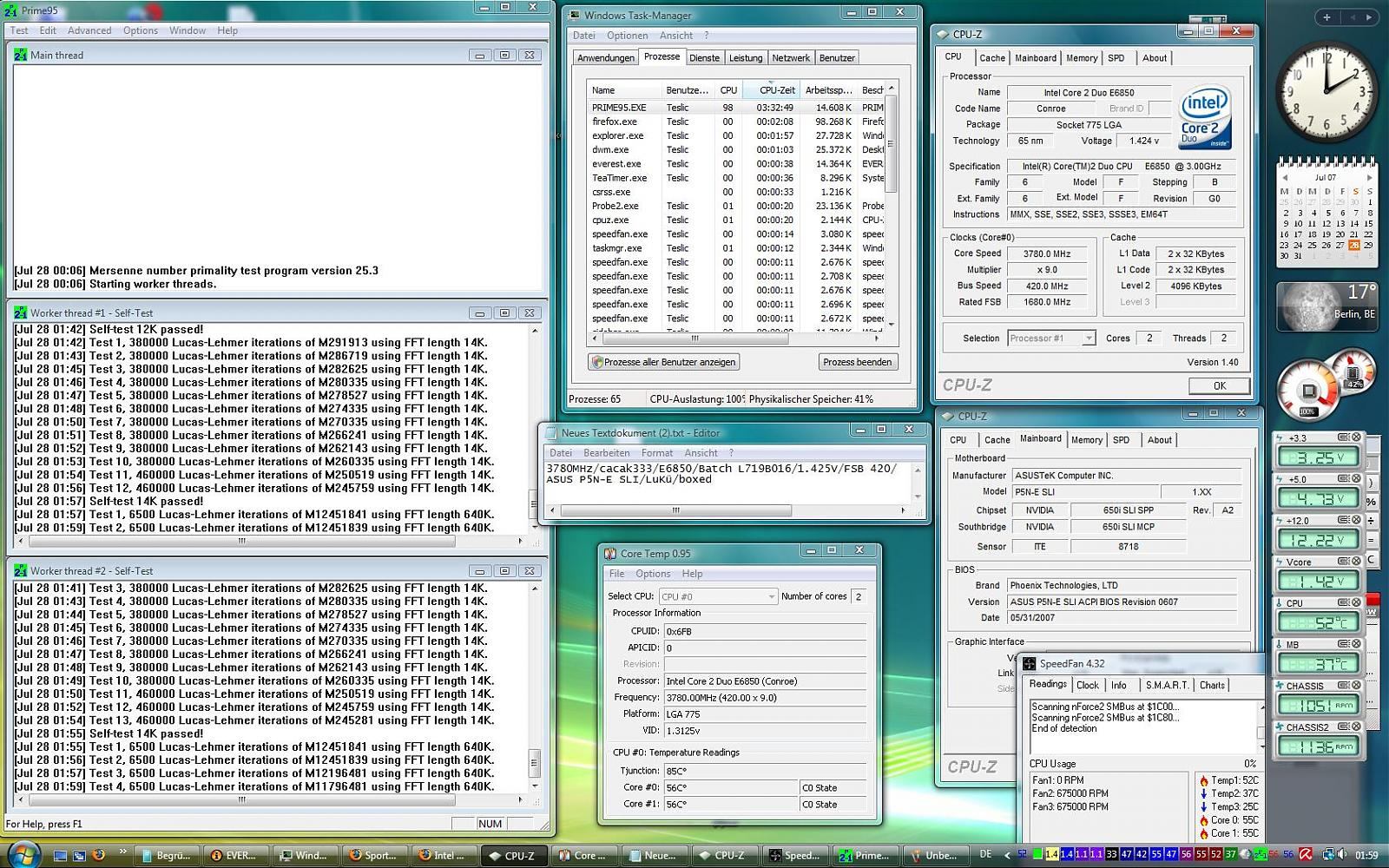
Task: Select everest.exe process row
Action: pos(735,164)
